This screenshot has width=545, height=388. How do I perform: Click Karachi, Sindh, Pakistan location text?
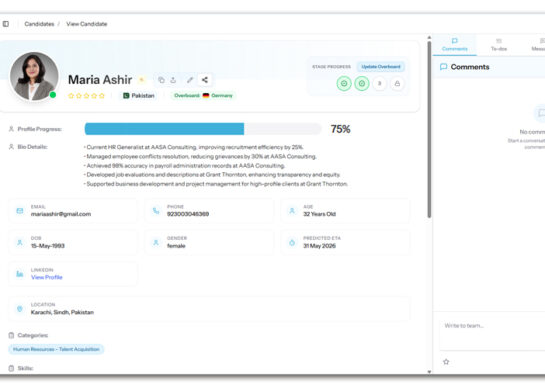[x=62, y=312]
